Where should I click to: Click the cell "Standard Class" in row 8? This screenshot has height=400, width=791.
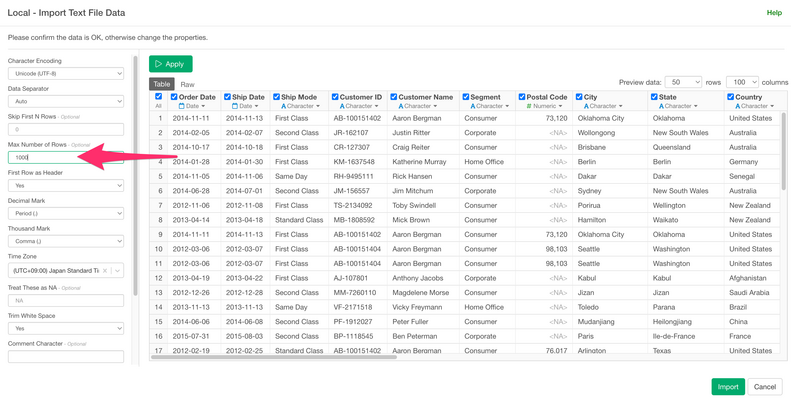[x=299, y=220]
